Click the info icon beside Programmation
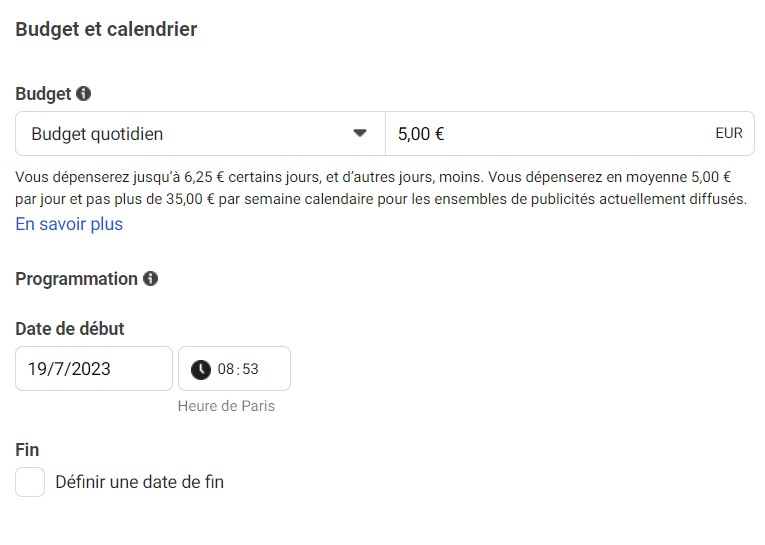The width and height of the screenshot is (765, 545). [x=150, y=279]
